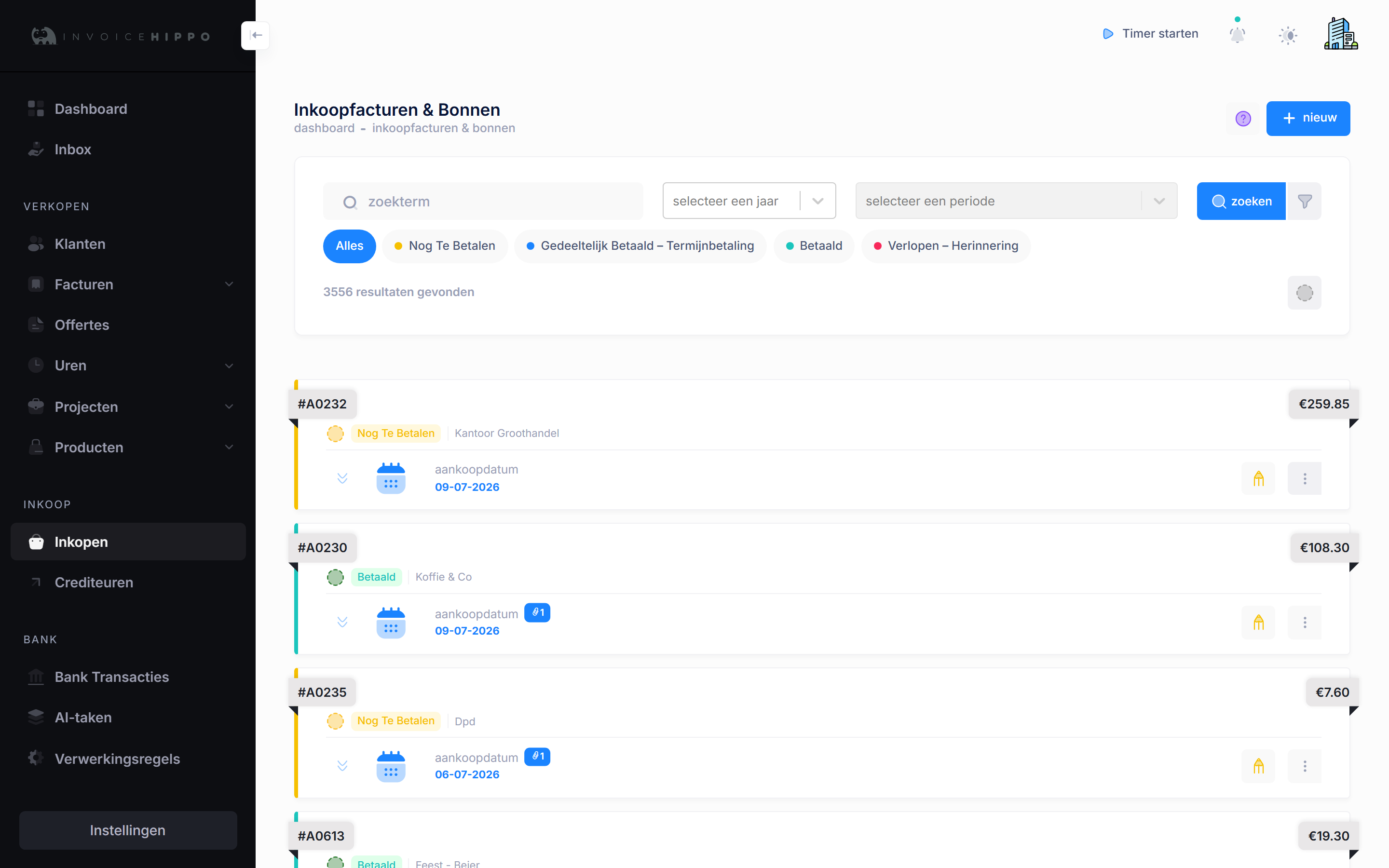Click supplier name Koffie & Co
Image resolution: width=1389 pixels, height=868 pixels.
point(444,577)
